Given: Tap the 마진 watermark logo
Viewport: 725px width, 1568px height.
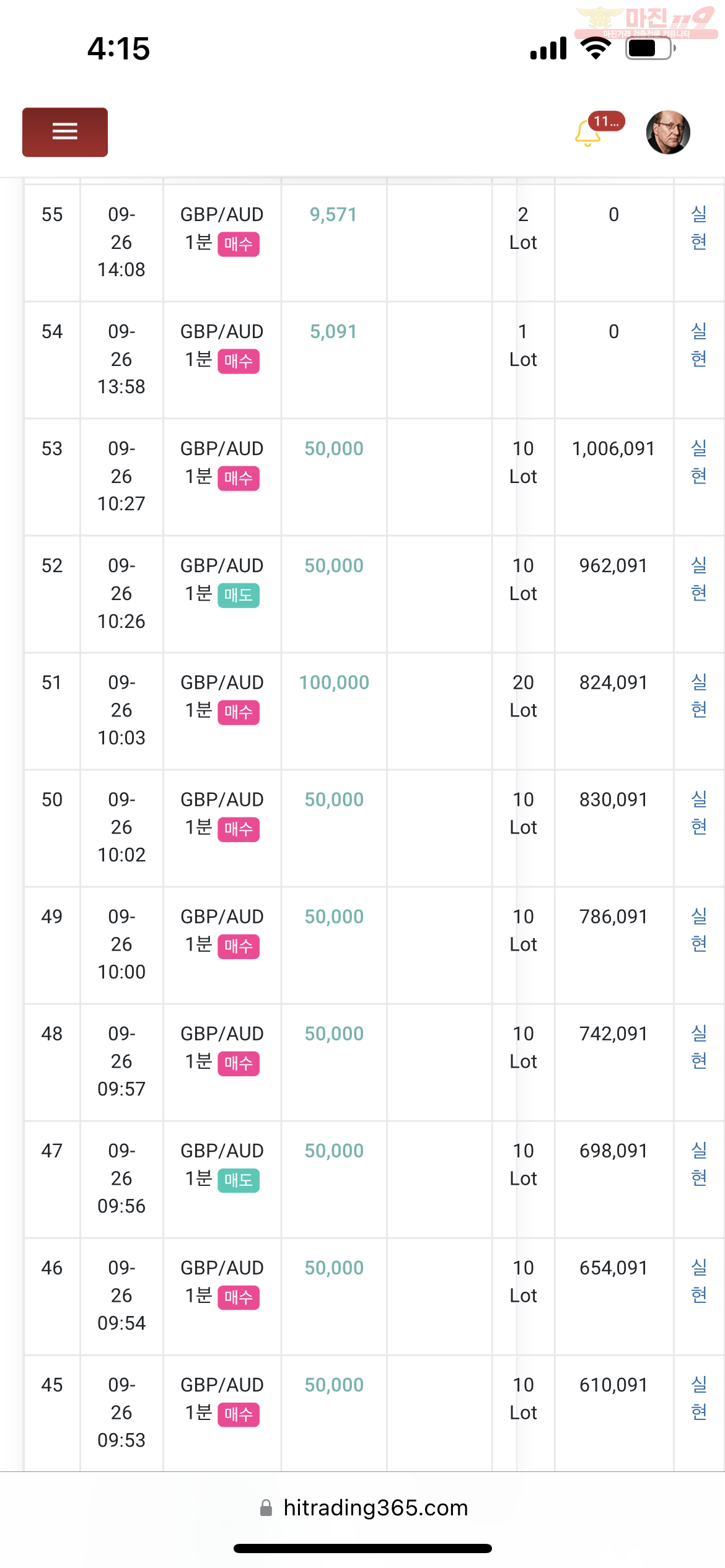Looking at the screenshot, I should [x=646, y=23].
